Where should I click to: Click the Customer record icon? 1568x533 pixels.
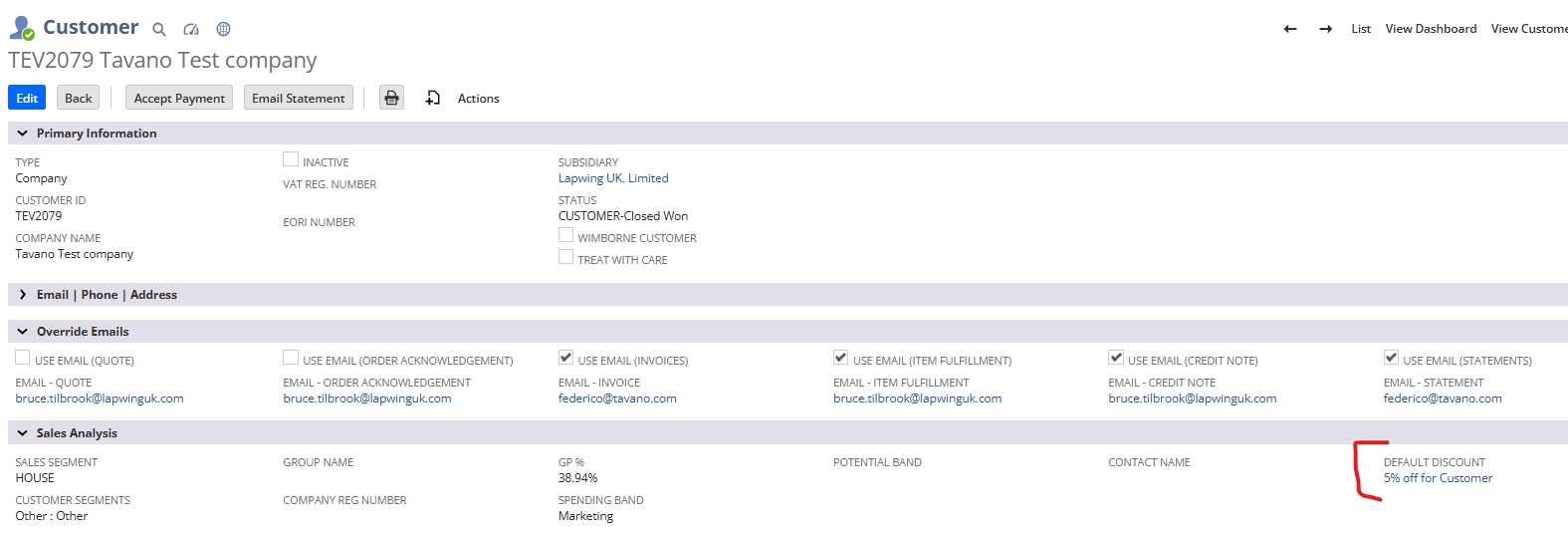[22, 28]
